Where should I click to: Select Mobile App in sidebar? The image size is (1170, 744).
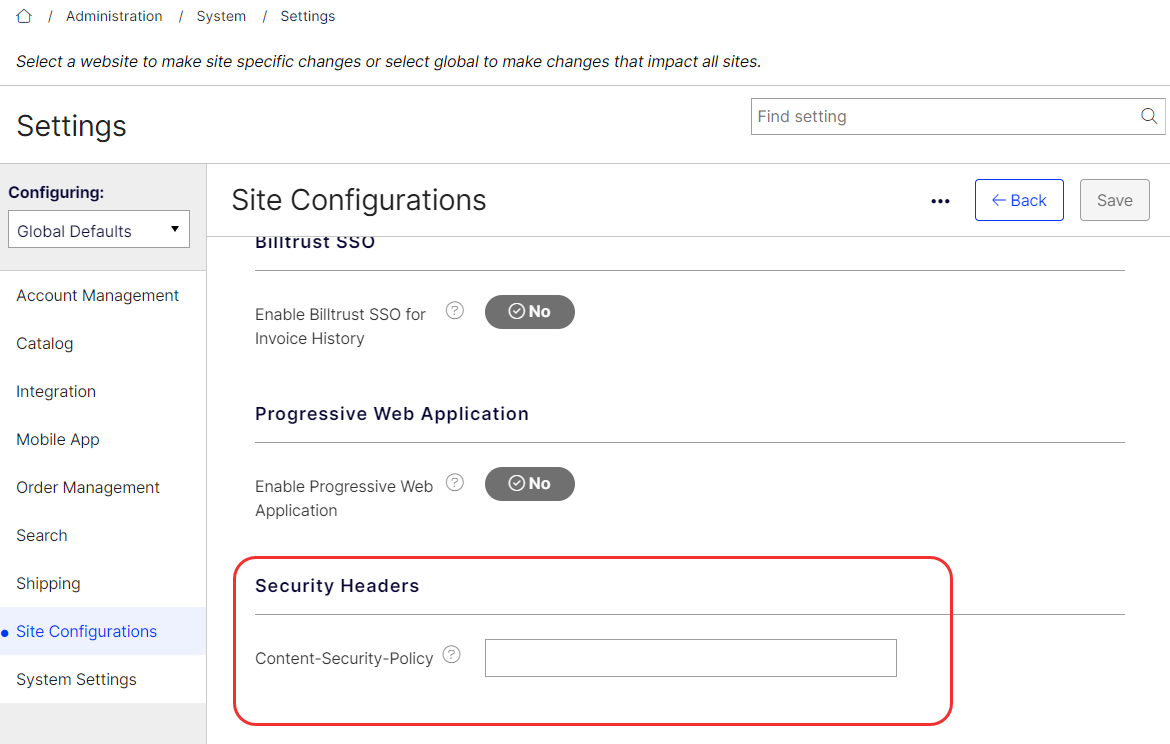pyautogui.click(x=57, y=440)
